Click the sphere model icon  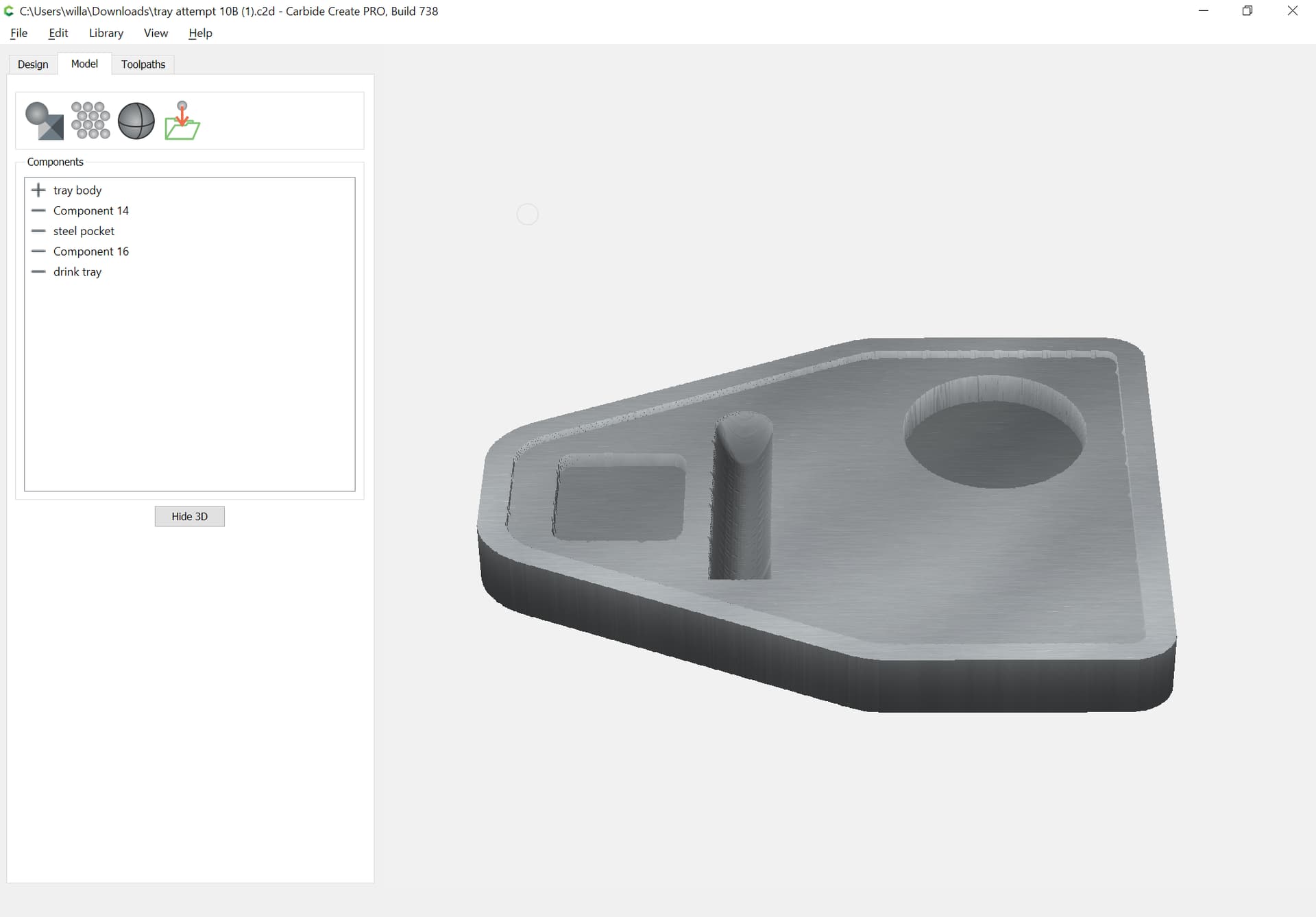tap(136, 121)
